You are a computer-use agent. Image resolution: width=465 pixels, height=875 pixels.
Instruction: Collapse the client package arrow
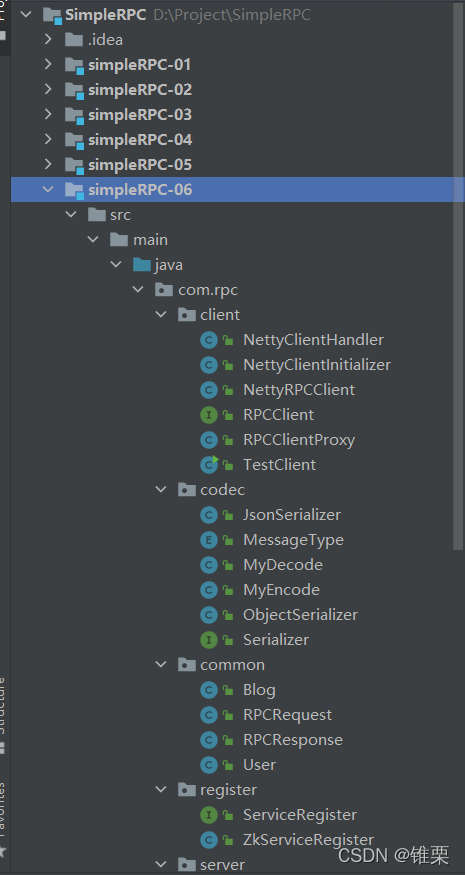[x=161, y=315]
